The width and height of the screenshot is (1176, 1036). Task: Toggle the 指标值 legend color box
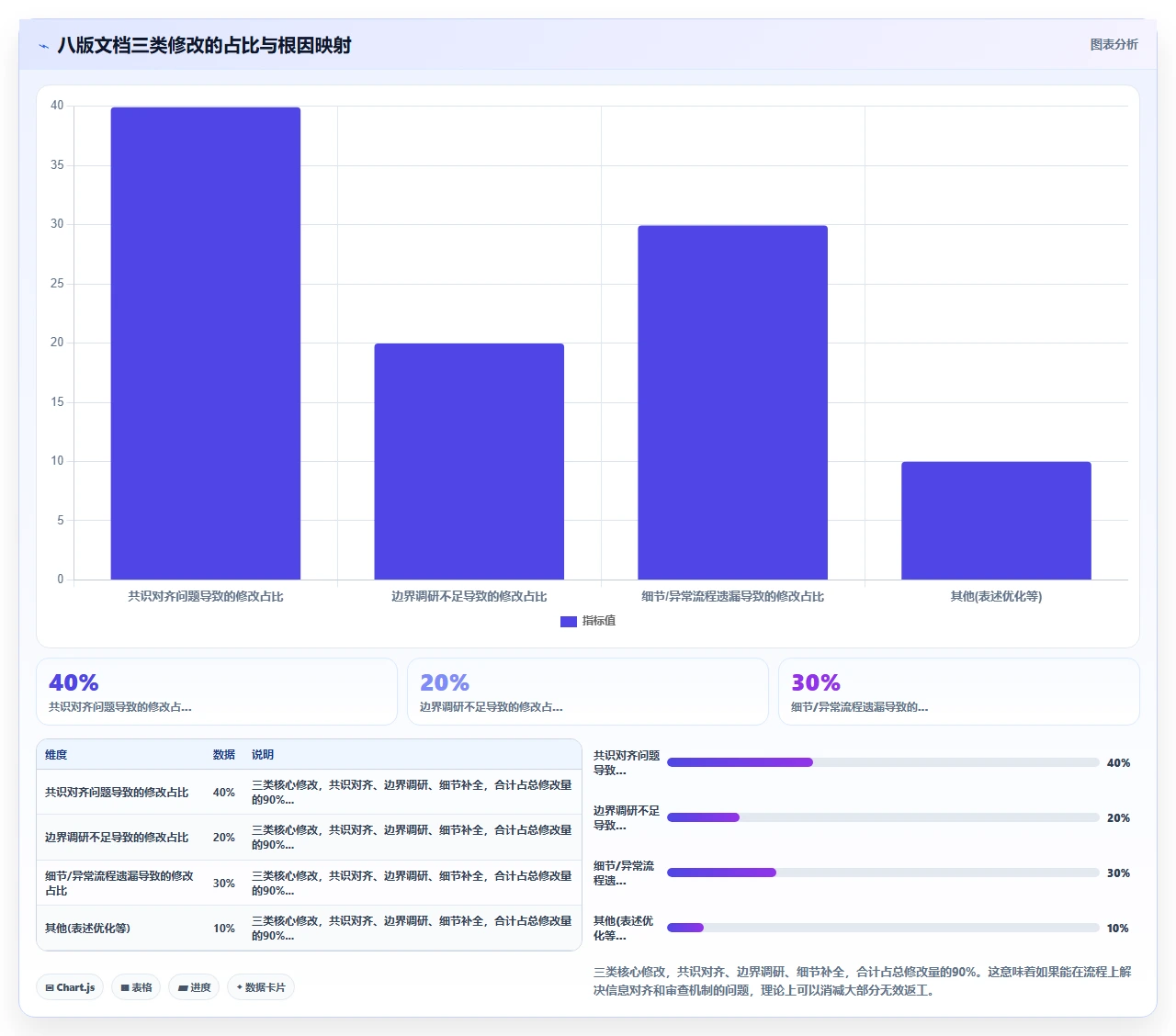point(569,622)
